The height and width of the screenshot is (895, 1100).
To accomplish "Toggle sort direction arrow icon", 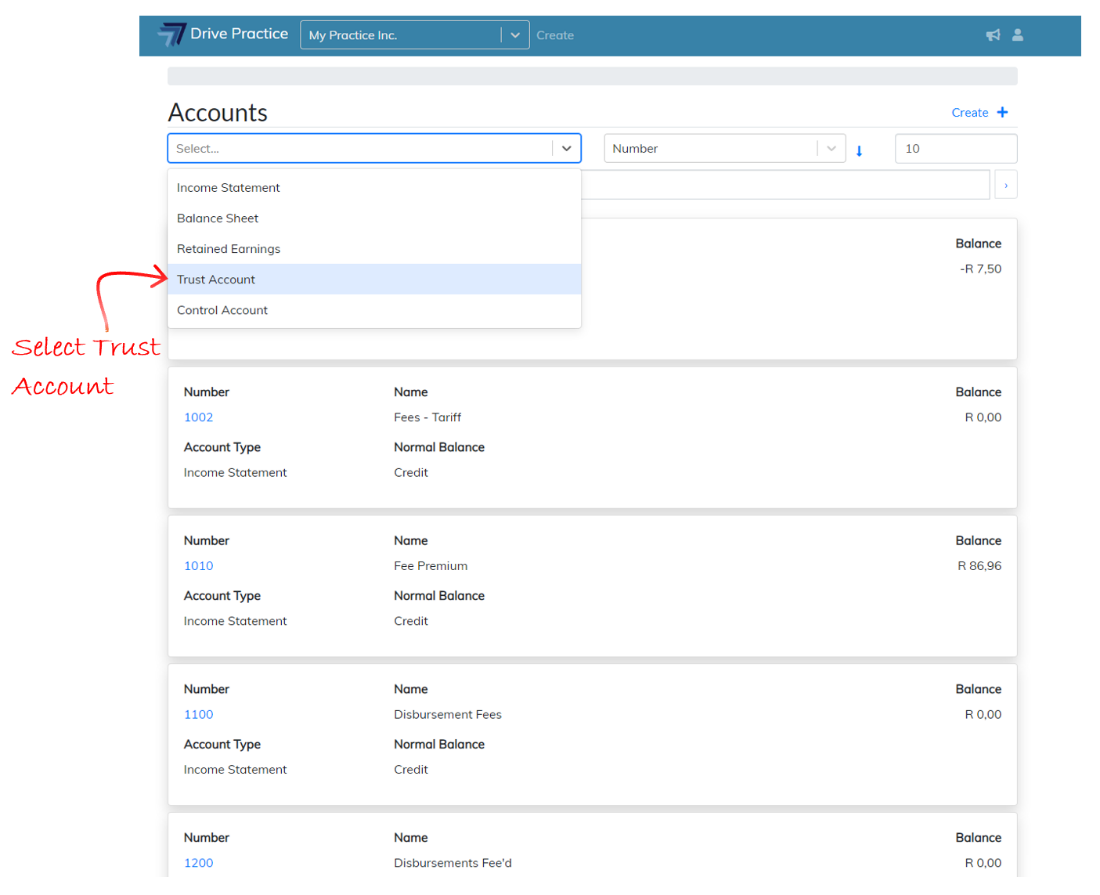I will [859, 150].
